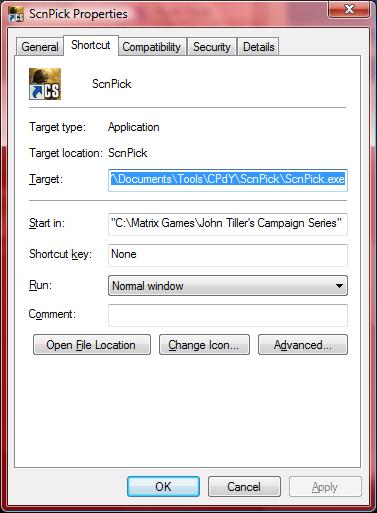The image size is (377, 513).
Task: Click the Target type label
Action: [57, 127]
